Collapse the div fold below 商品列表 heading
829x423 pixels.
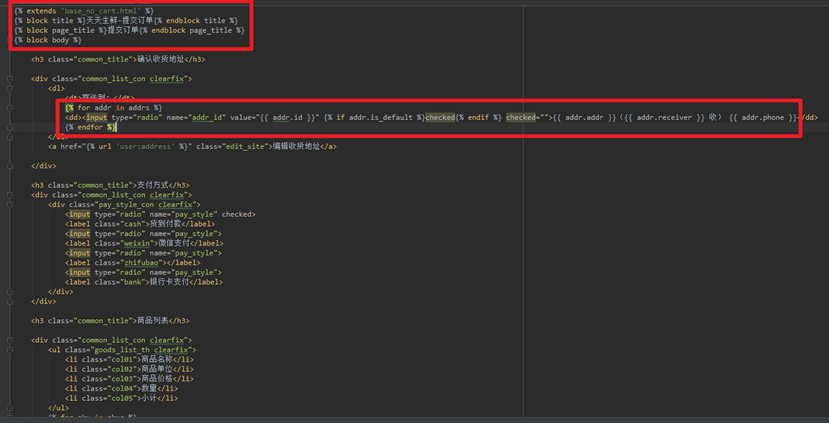pos(10,340)
